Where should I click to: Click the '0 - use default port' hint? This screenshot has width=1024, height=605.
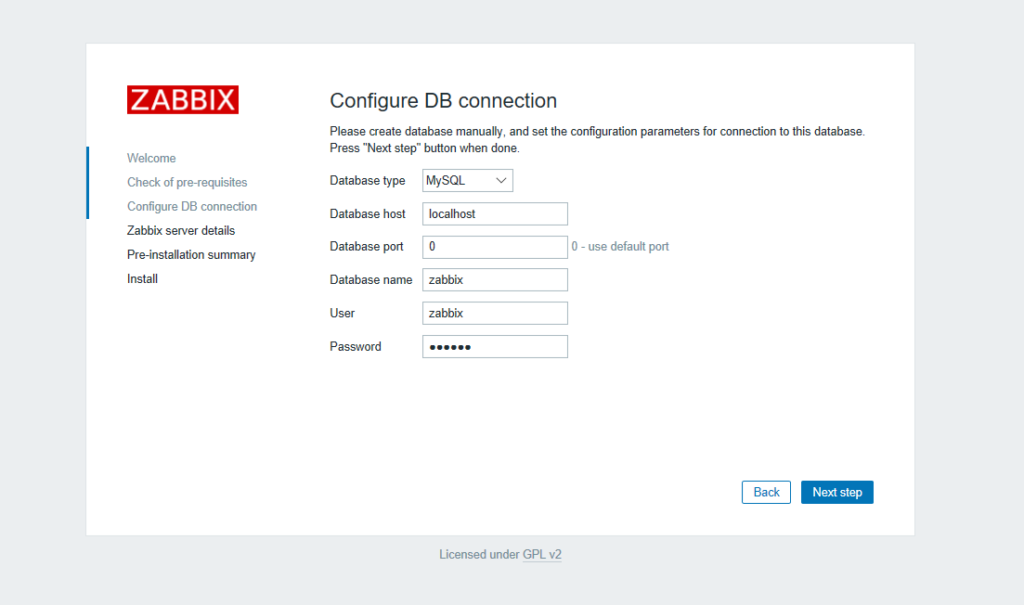click(620, 246)
